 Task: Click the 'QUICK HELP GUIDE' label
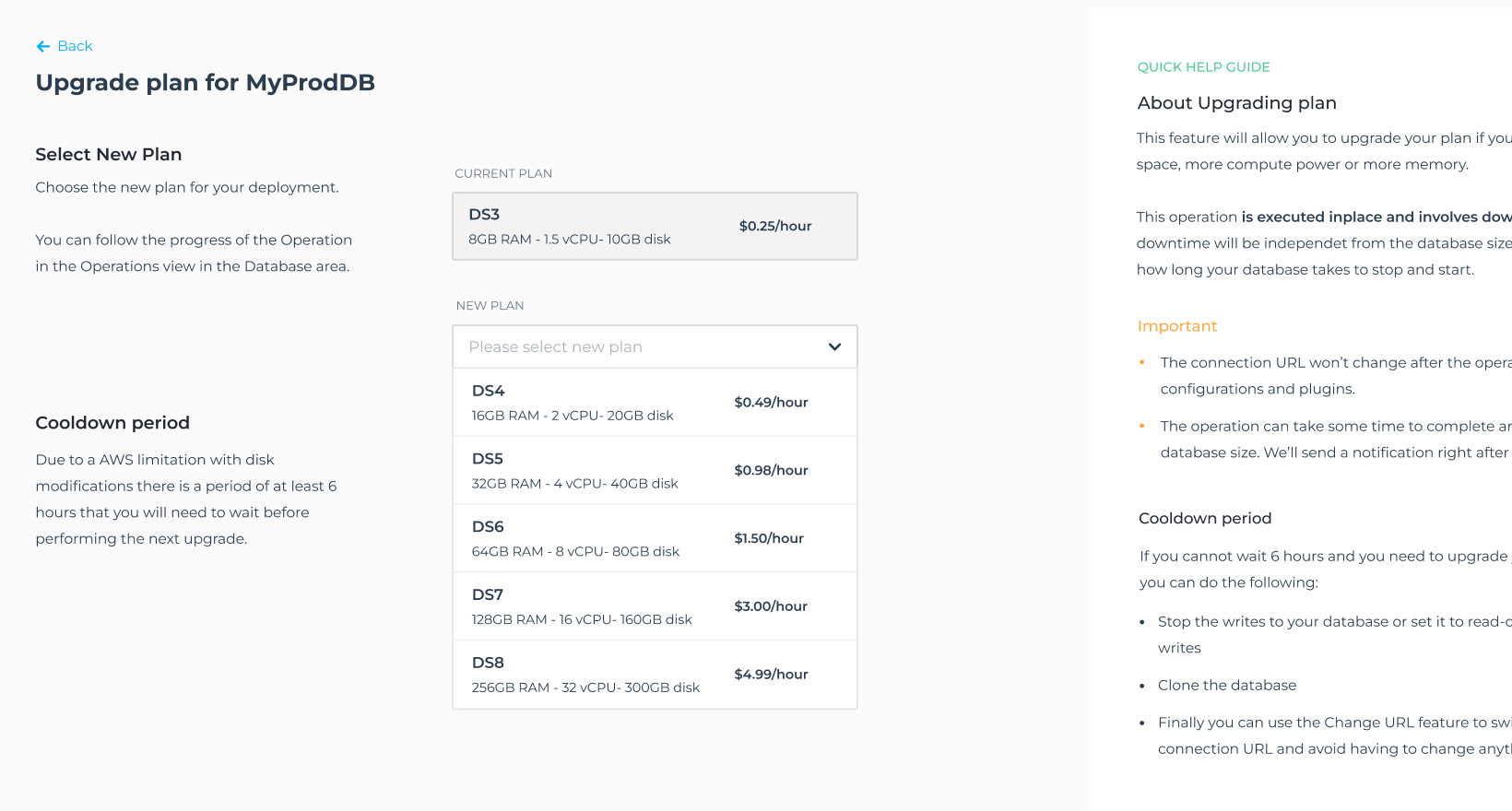coord(1203,67)
